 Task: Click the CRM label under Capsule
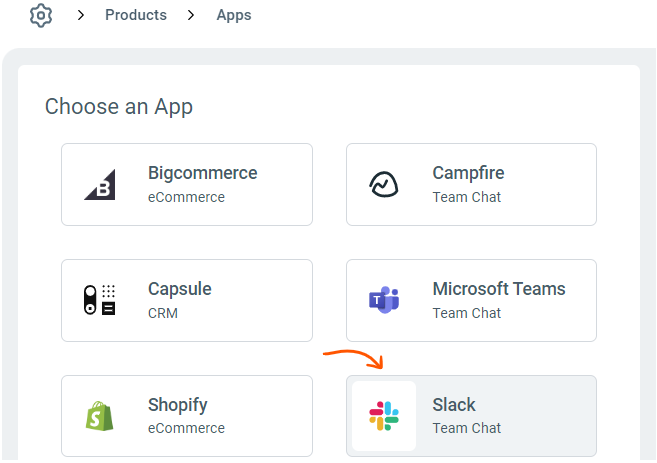pyautogui.click(x=162, y=313)
